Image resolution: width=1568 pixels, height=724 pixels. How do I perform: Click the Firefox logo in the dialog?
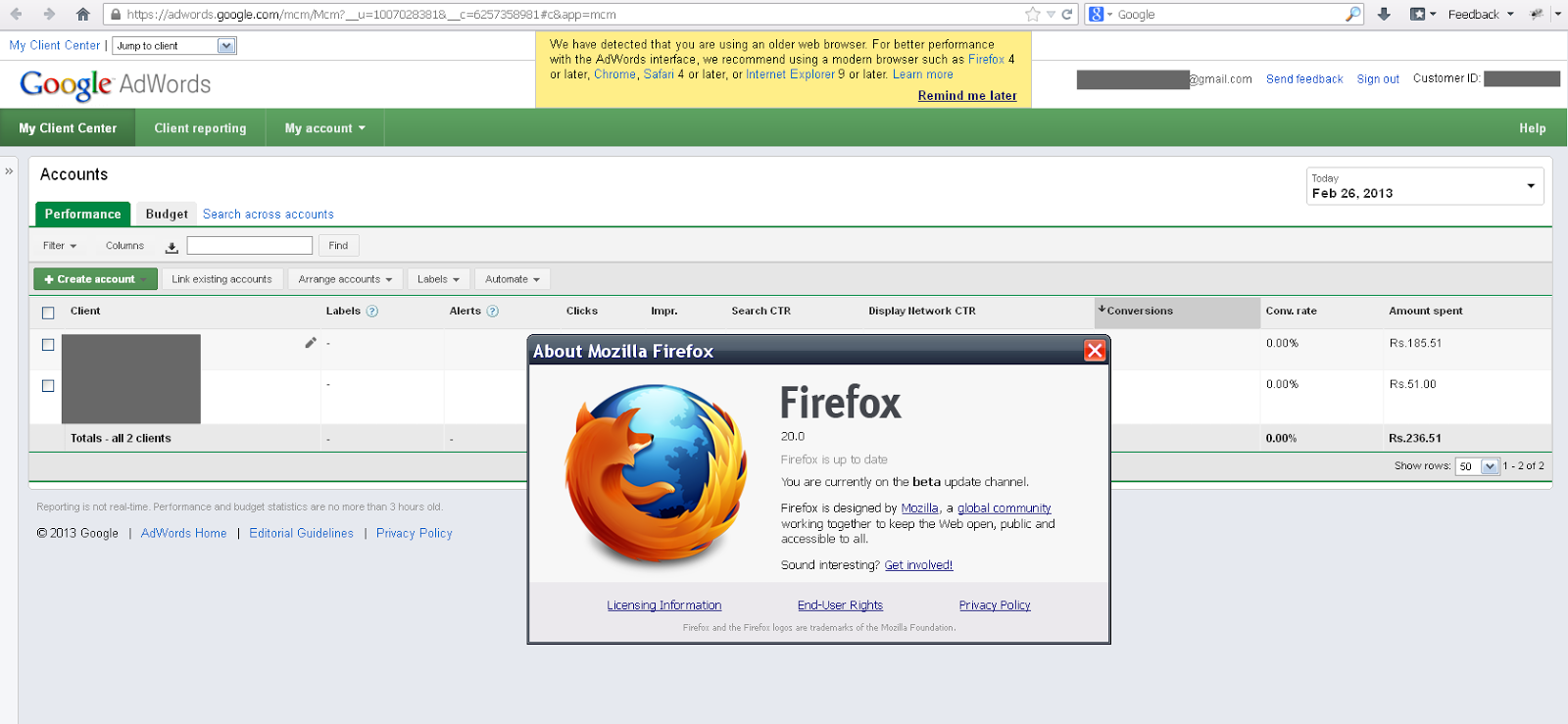(655, 476)
